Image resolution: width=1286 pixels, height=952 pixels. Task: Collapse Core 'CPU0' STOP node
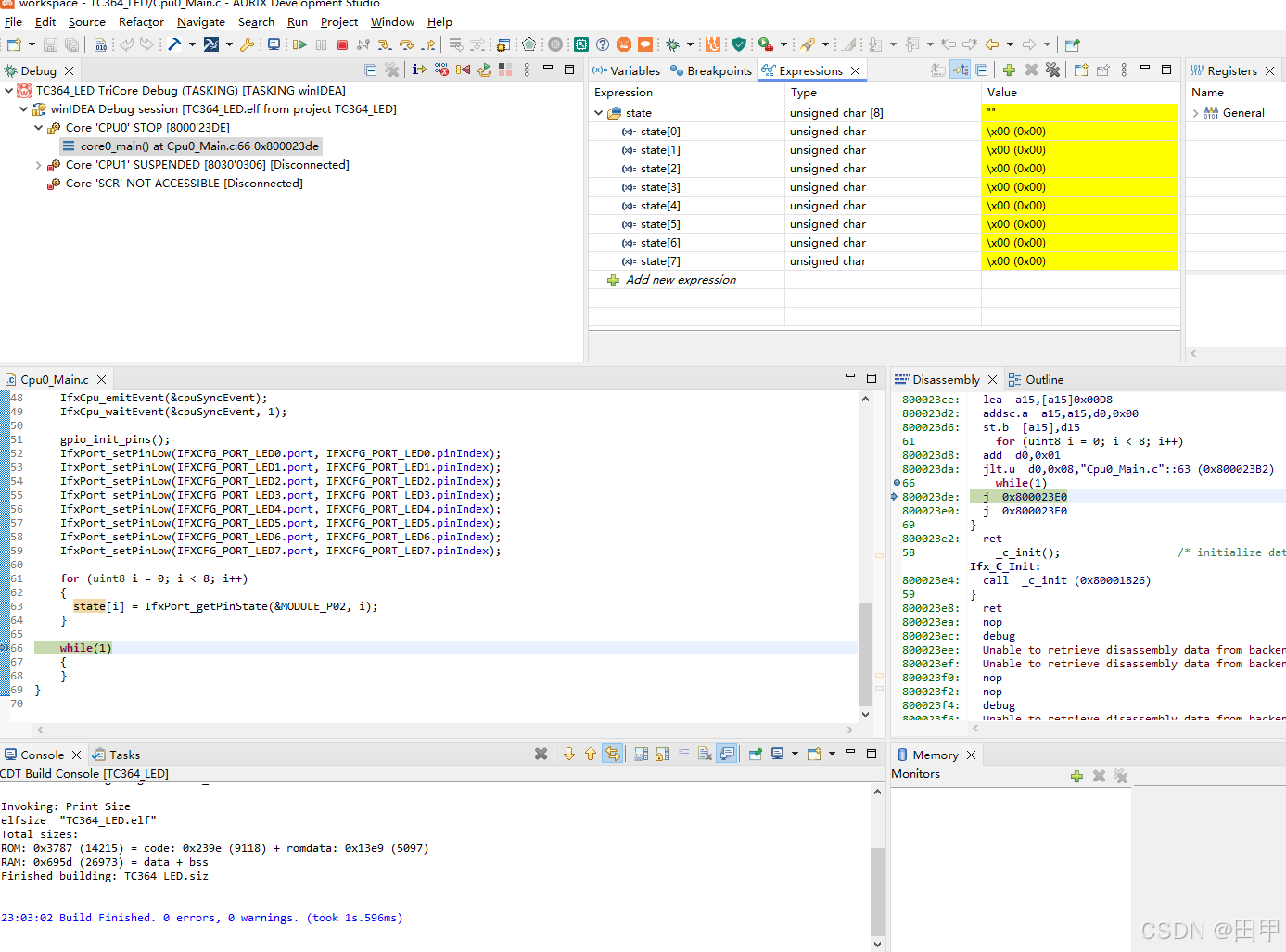coord(38,128)
